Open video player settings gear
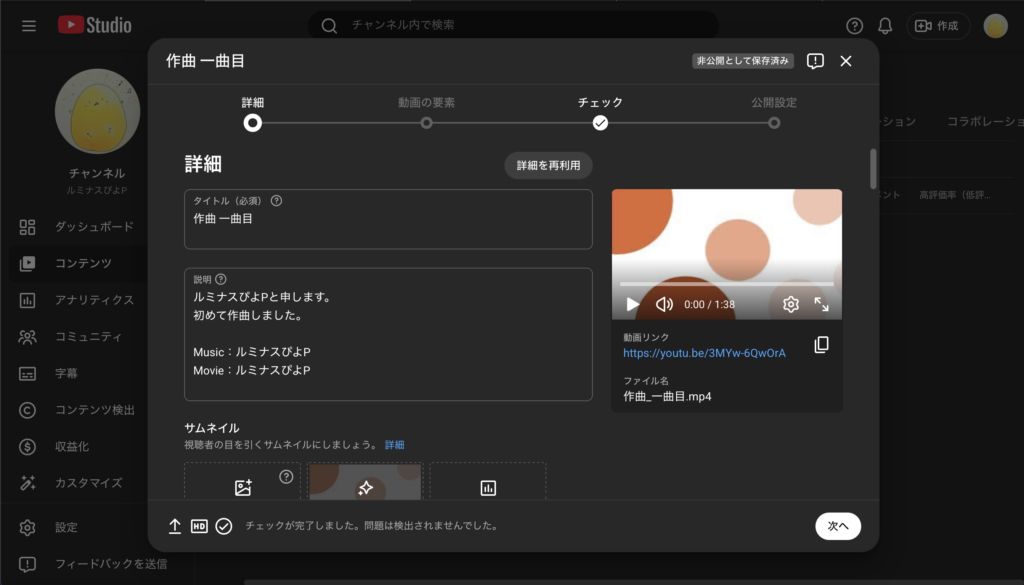The image size is (1024, 585). [x=790, y=304]
